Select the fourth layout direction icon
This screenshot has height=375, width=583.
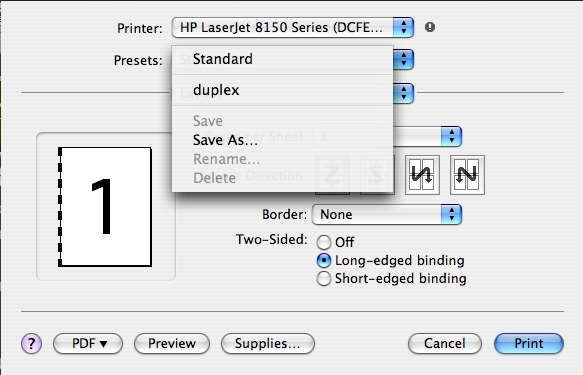click(467, 175)
